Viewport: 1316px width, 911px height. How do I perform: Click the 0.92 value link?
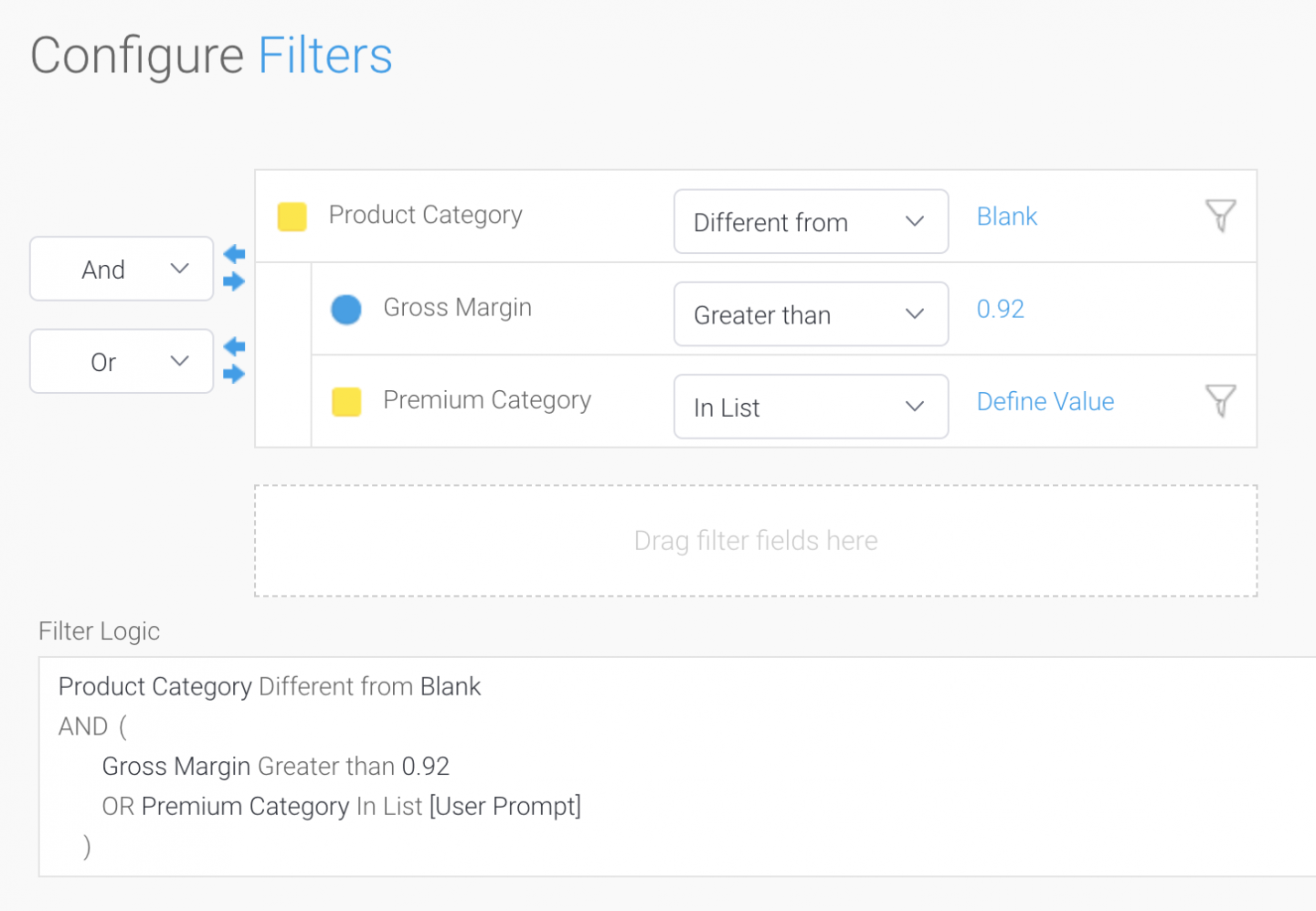tap(1000, 309)
